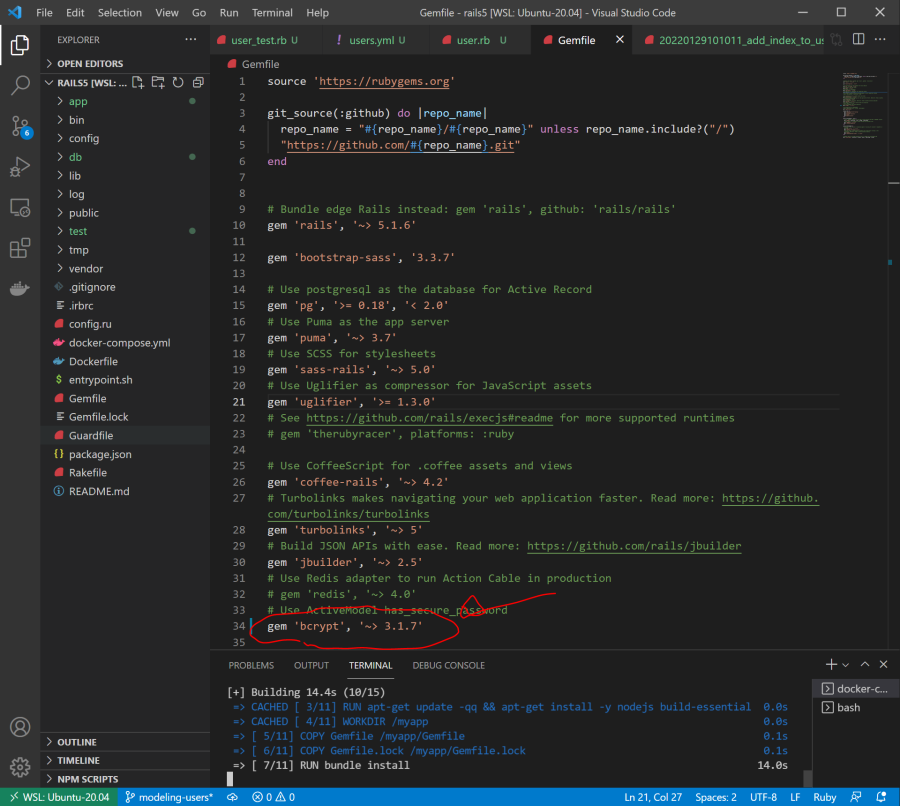The image size is (900, 806).
Task: Open the Run and Debug view
Action: [x=20, y=167]
